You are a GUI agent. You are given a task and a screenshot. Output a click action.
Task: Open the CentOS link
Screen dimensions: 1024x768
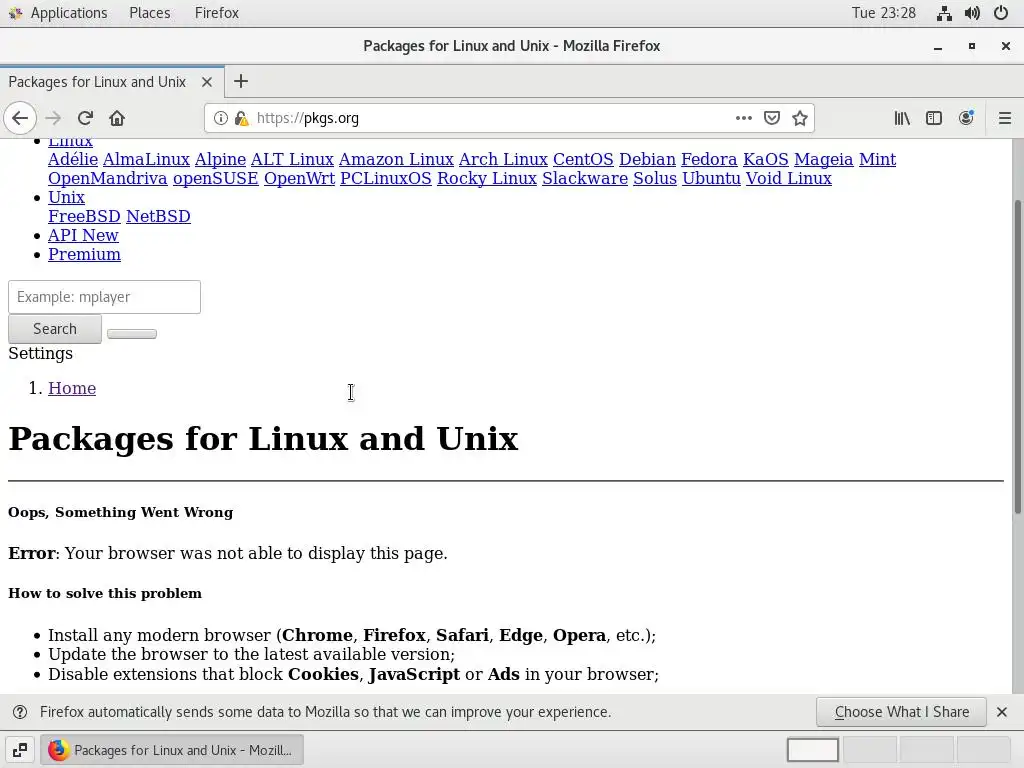point(583,159)
